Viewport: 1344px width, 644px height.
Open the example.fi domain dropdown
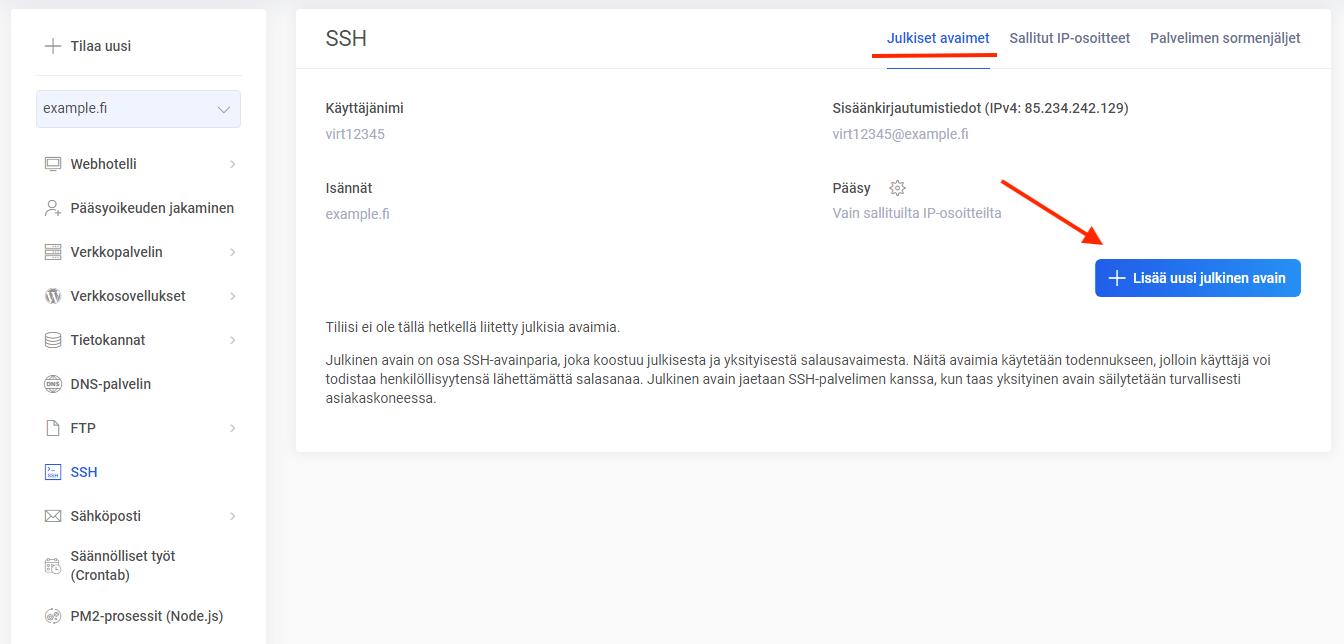pyautogui.click(x=138, y=109)
